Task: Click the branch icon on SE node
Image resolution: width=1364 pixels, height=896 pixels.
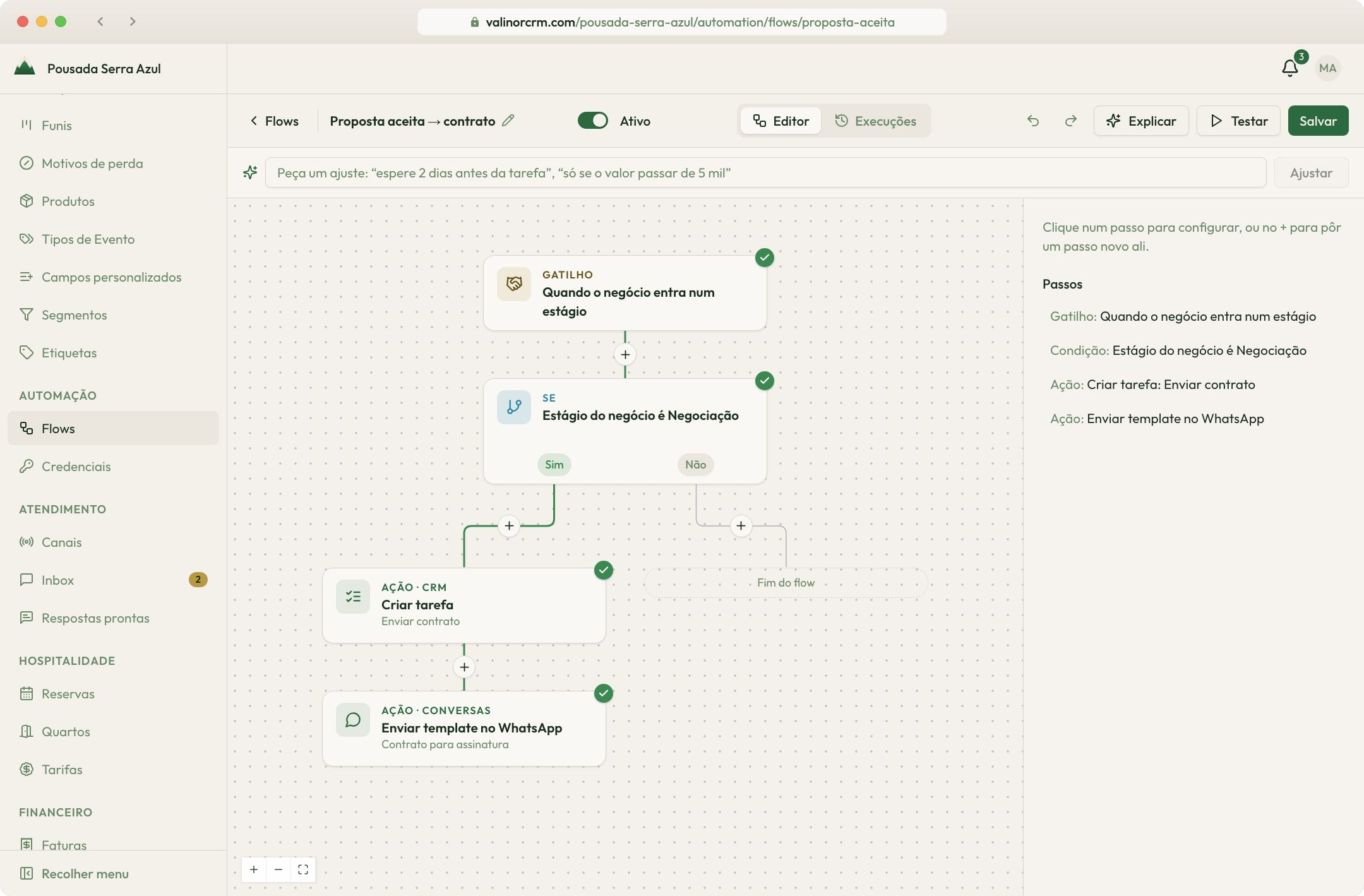Action: click(x=514, y=407)
